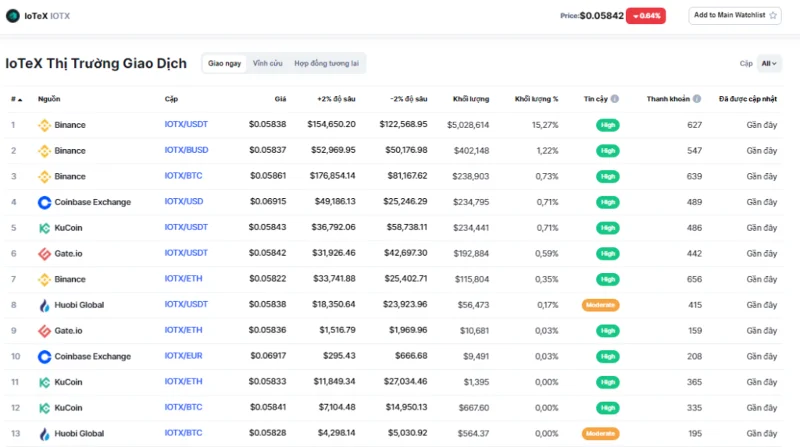Click the star icon in Add to Main Watchlist
This screenshot has width=800, height=447.
click(773, 15)
